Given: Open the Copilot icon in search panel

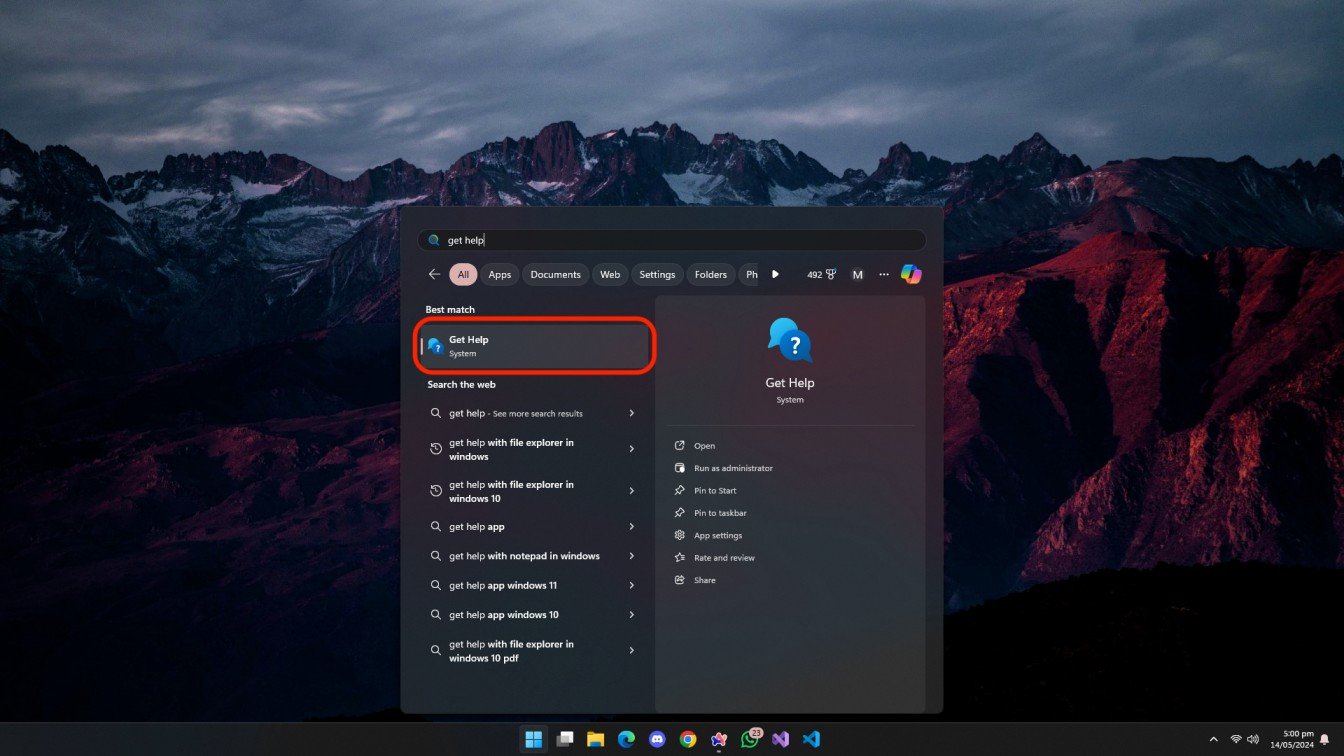Looking at the screenshot, I should [910, 274].
